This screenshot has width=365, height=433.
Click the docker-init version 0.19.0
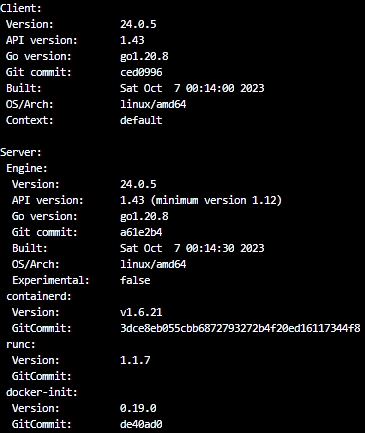point(138,408)
